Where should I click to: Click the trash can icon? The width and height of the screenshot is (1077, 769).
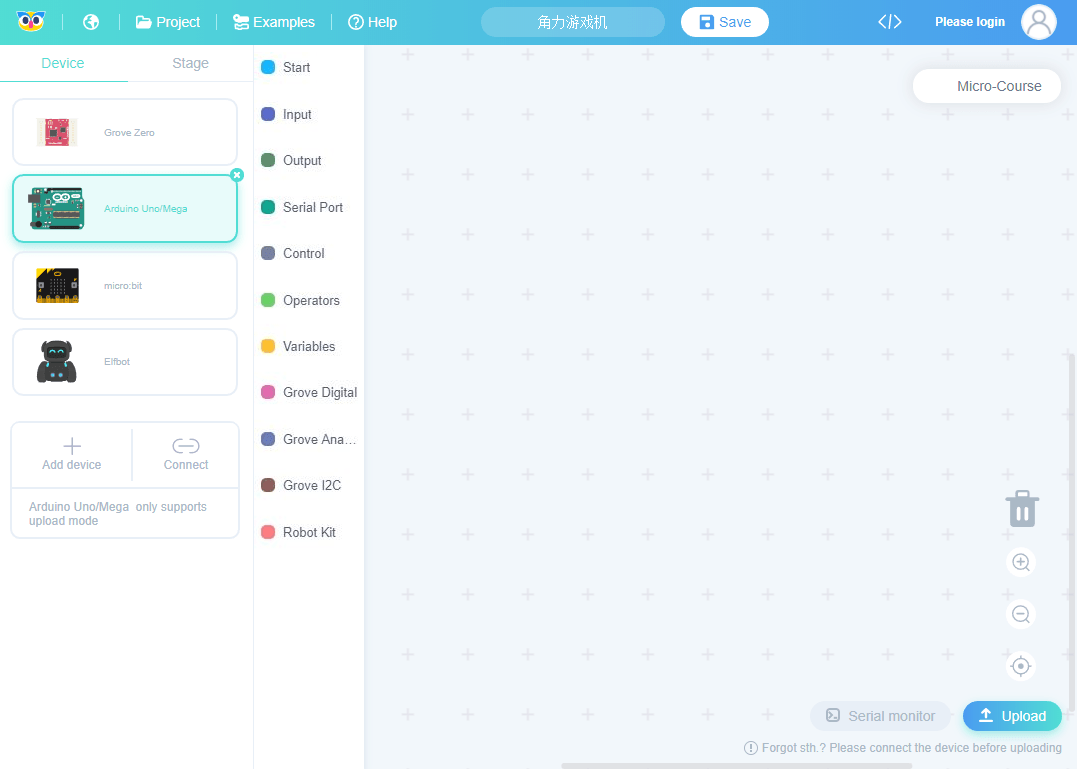1021,509
